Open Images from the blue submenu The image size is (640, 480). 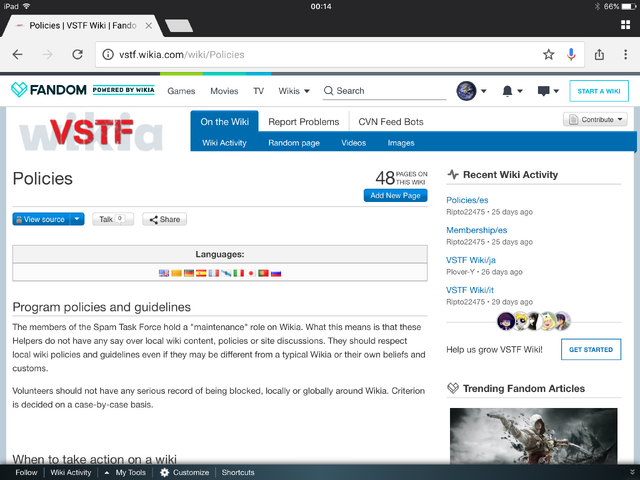point(401,143)
